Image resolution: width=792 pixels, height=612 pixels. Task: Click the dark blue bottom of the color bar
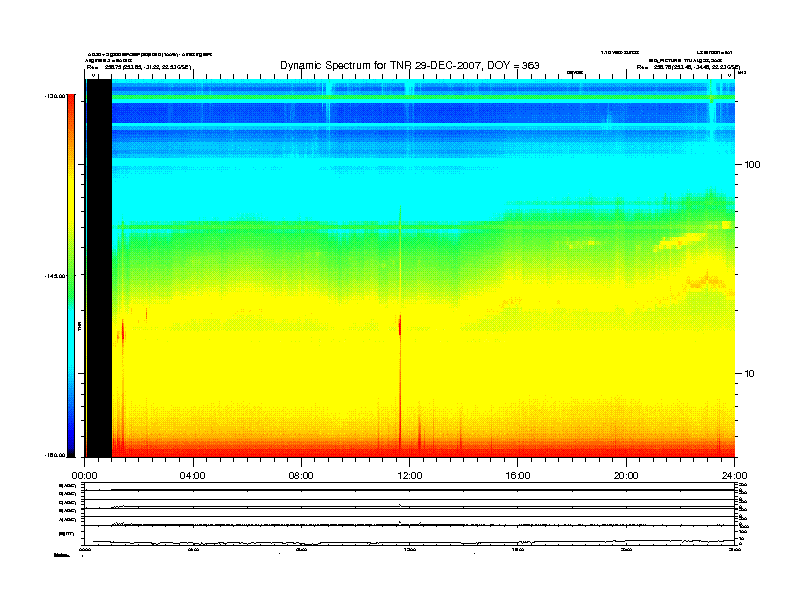click(x=71, y=442)
